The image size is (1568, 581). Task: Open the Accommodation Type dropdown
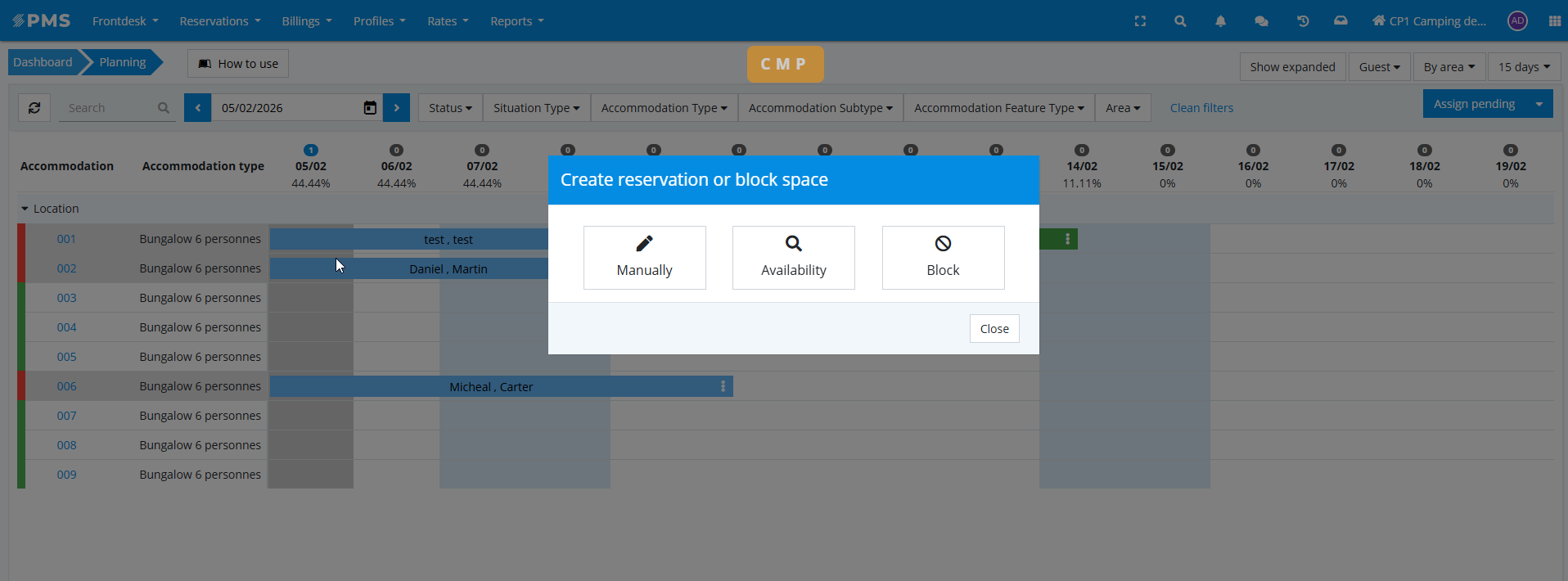point(664,108)
